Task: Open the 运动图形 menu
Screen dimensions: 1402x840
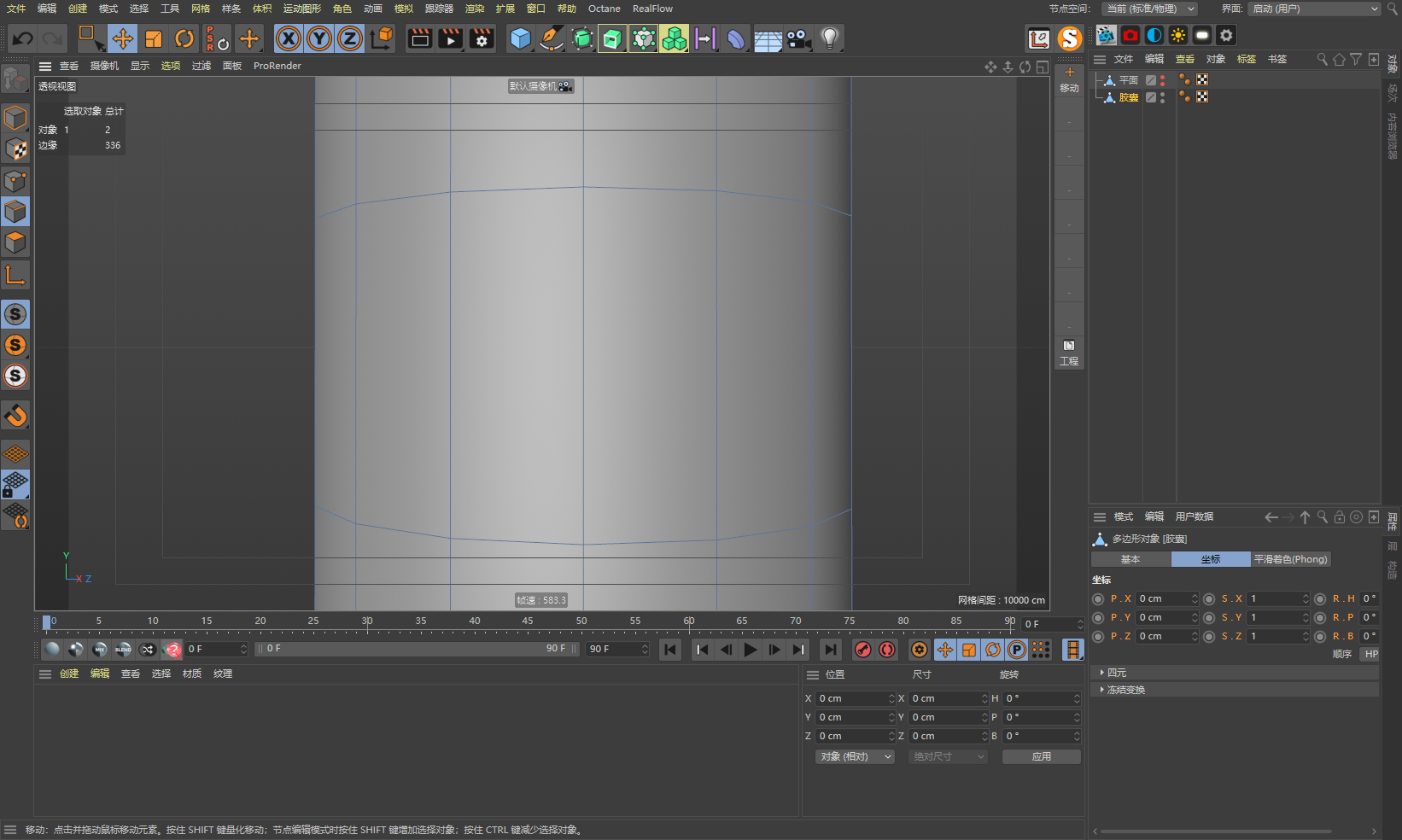Action: tap(302, 9)
